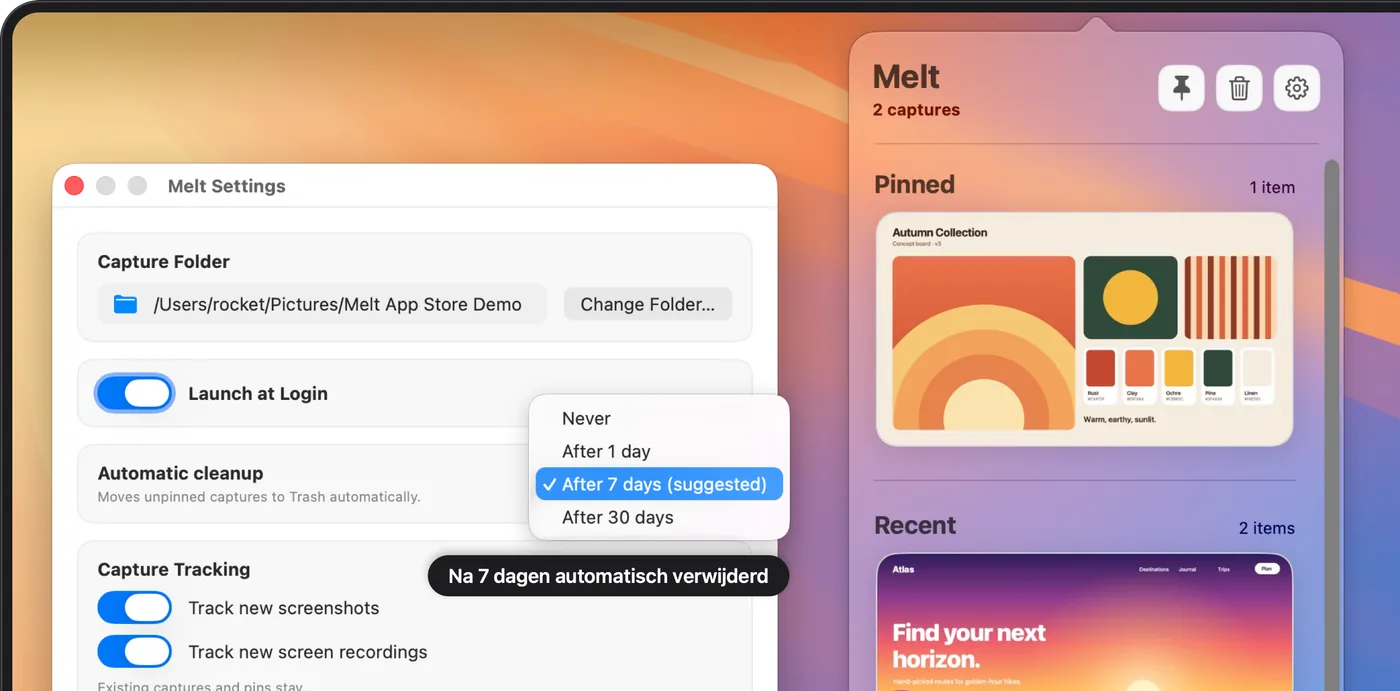The height and width of the screenshot is (691, 1400).
Task: Click the Pinned section heading
Action: click(915, 185)
